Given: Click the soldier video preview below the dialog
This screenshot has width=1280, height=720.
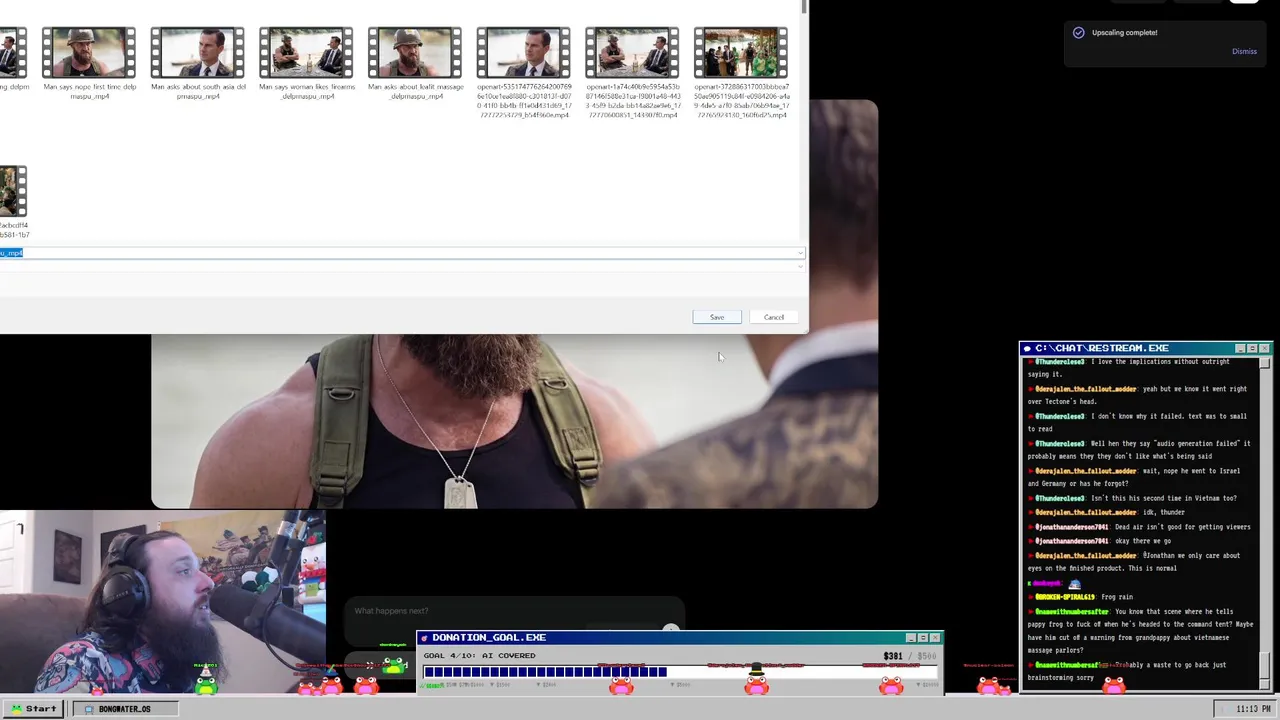Looking at the screenshot, I should pyautogui.click(x=515, y=421).
